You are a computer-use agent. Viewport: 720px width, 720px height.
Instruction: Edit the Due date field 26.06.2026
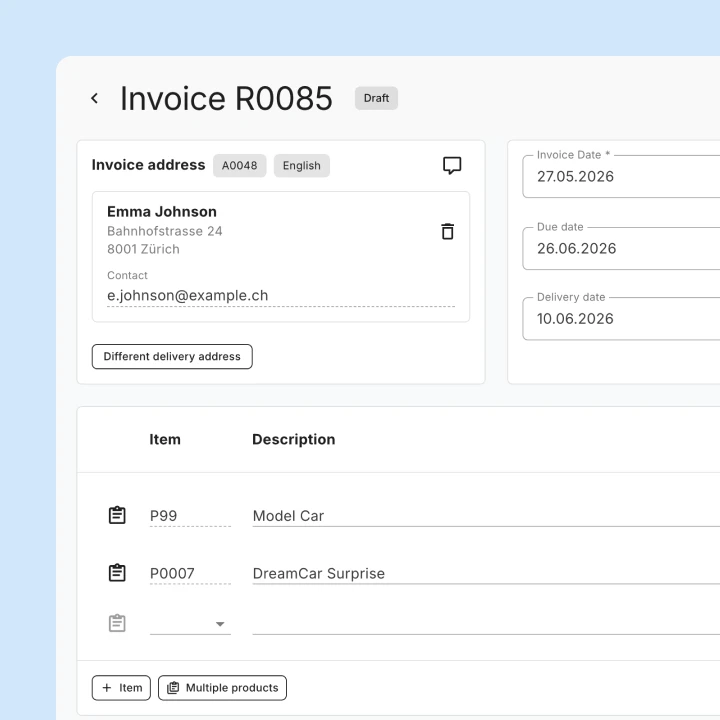point(621,248)
